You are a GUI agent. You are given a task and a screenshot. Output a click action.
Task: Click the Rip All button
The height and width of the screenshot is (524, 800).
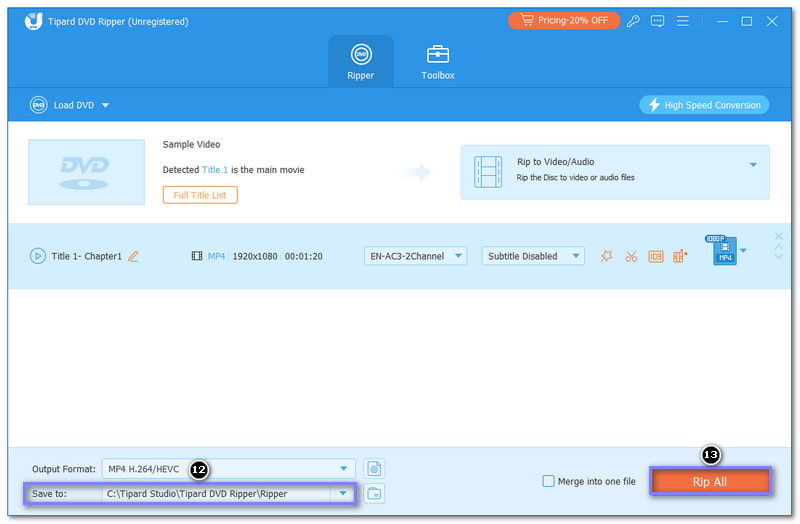point(710,482)
